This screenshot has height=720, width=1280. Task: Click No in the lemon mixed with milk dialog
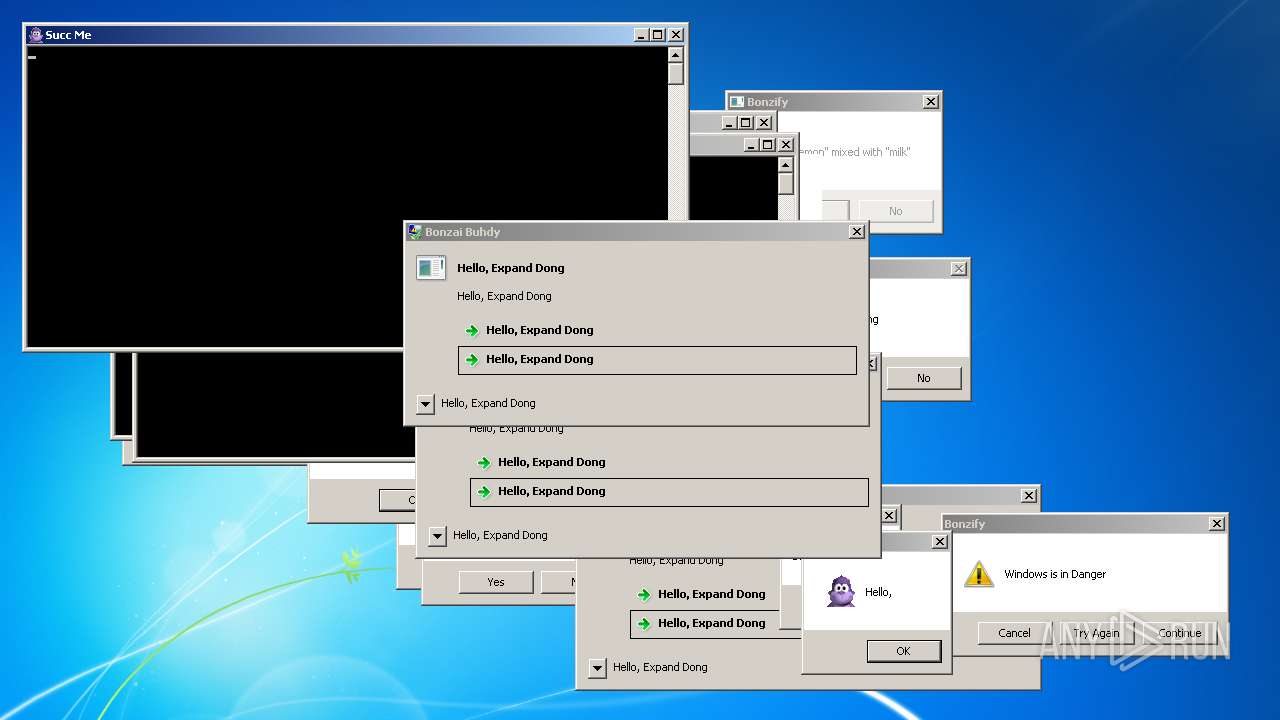pos(896,211)
